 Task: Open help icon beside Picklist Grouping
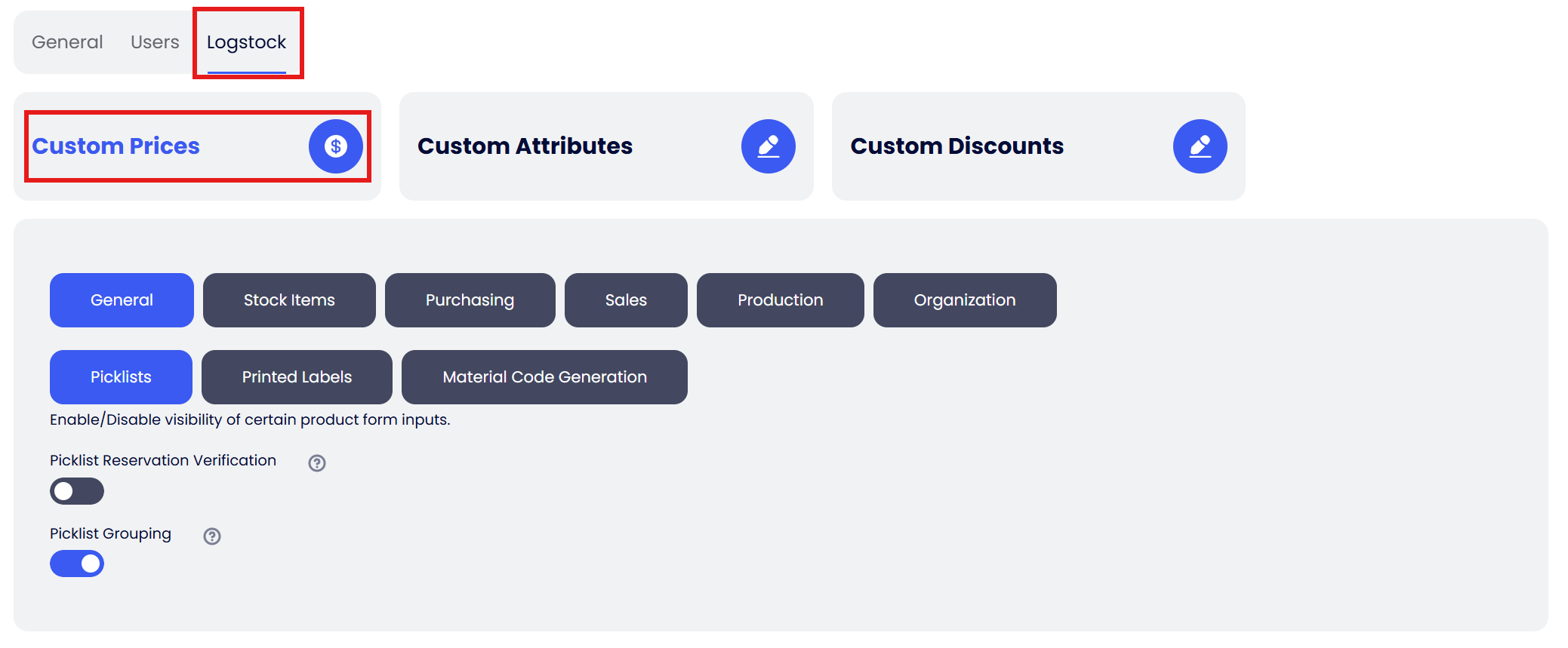212,536
